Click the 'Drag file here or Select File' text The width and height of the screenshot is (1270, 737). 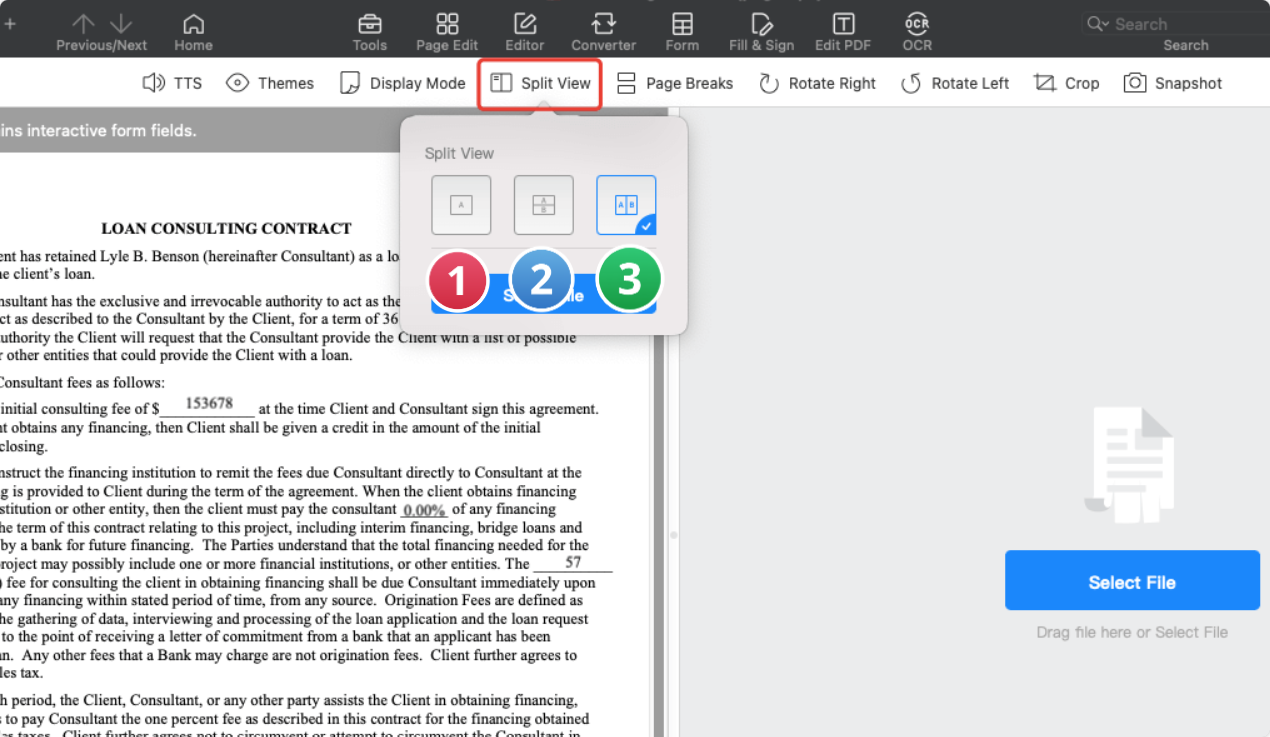(1132, 632)
